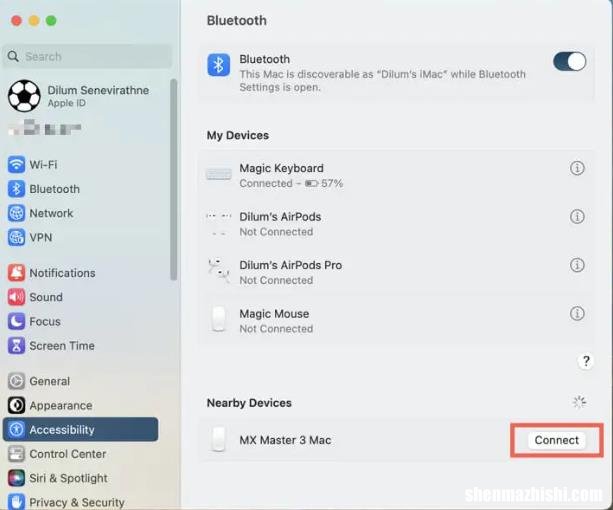The height and width of the screenshot is (510, 613).
Task: Connect to MX Master 3 Mac
Action: [x=557, y=440]
